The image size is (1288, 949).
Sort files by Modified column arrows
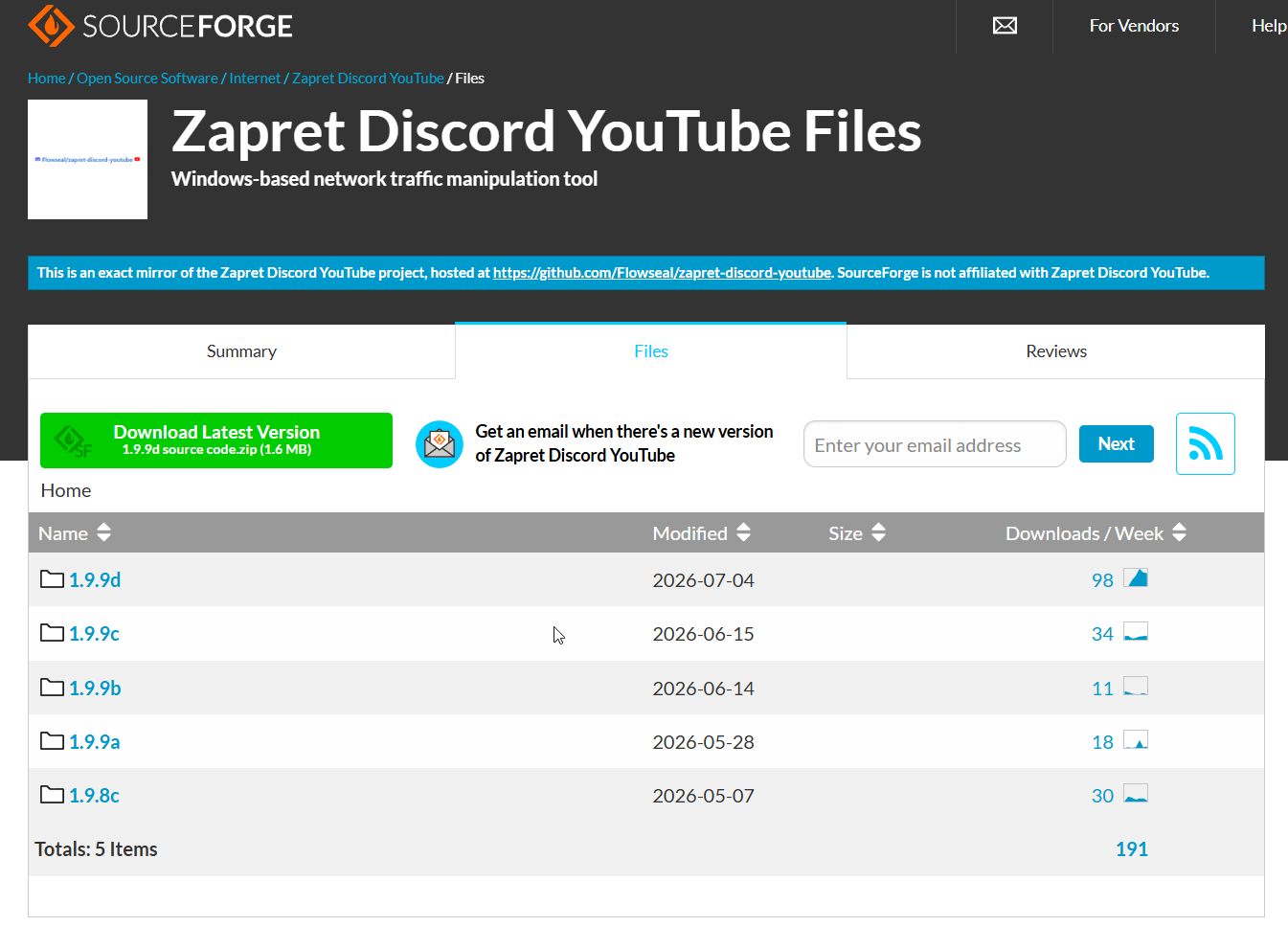[x=743, y=532]
